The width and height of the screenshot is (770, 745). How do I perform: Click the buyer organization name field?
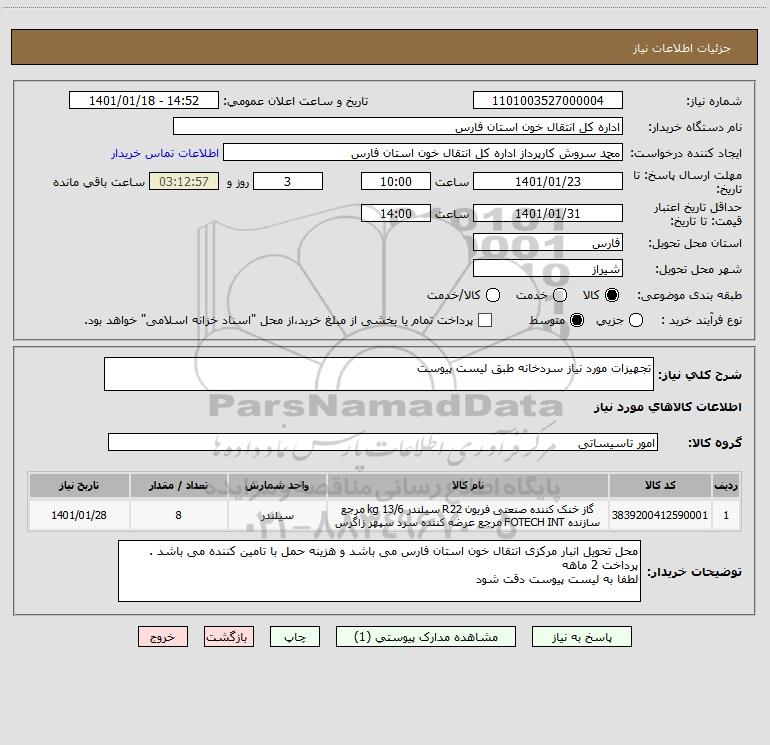tap(398, 126)
